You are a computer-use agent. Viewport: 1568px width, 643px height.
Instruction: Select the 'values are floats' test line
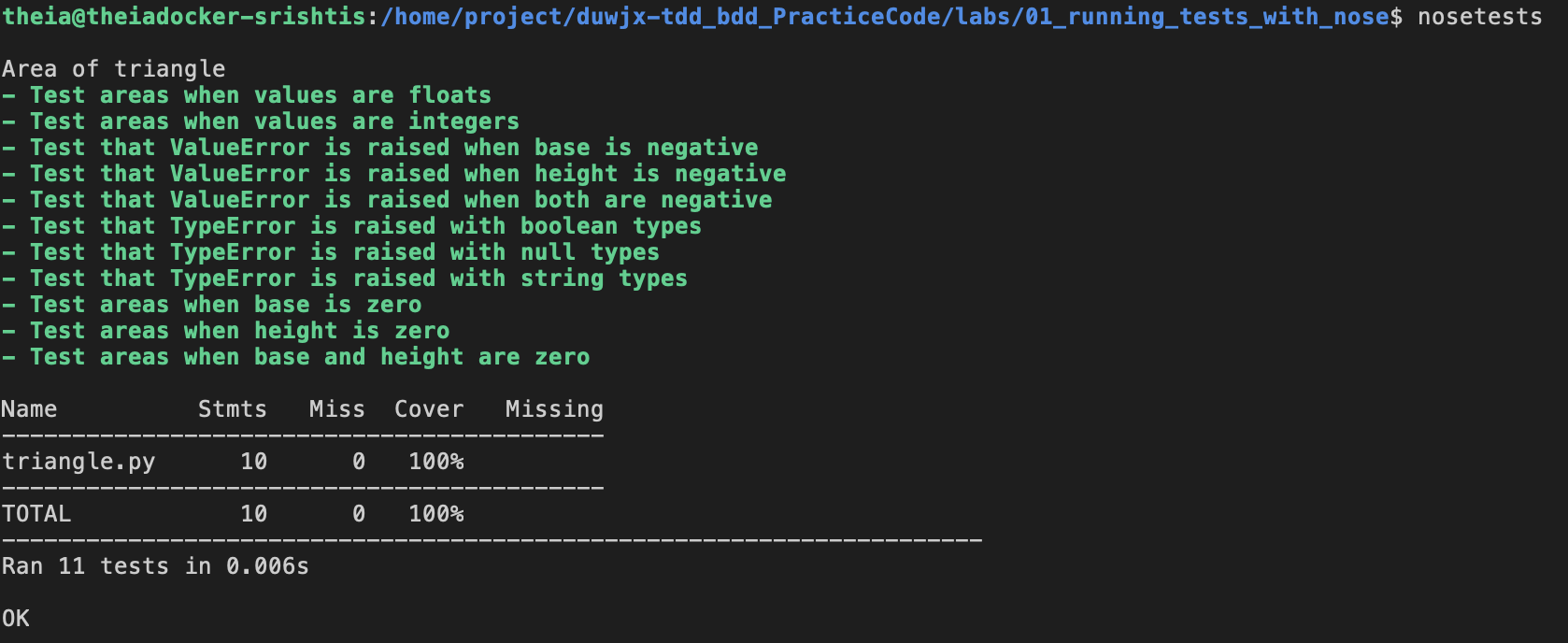247,95
